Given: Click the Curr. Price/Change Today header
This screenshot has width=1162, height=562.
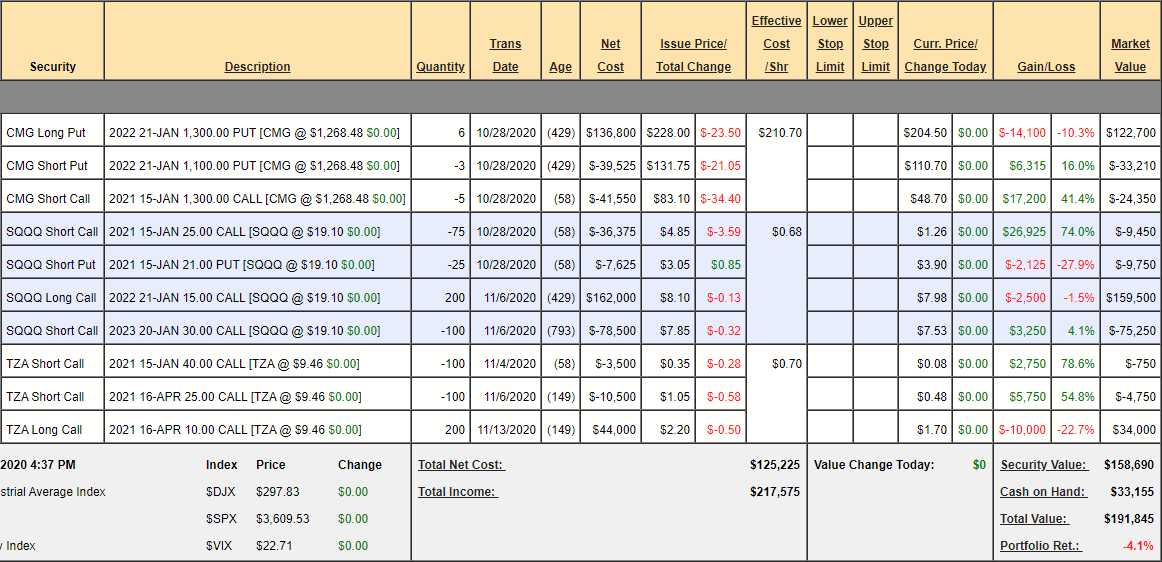Looking at the screenshot, I should [945, 55].
